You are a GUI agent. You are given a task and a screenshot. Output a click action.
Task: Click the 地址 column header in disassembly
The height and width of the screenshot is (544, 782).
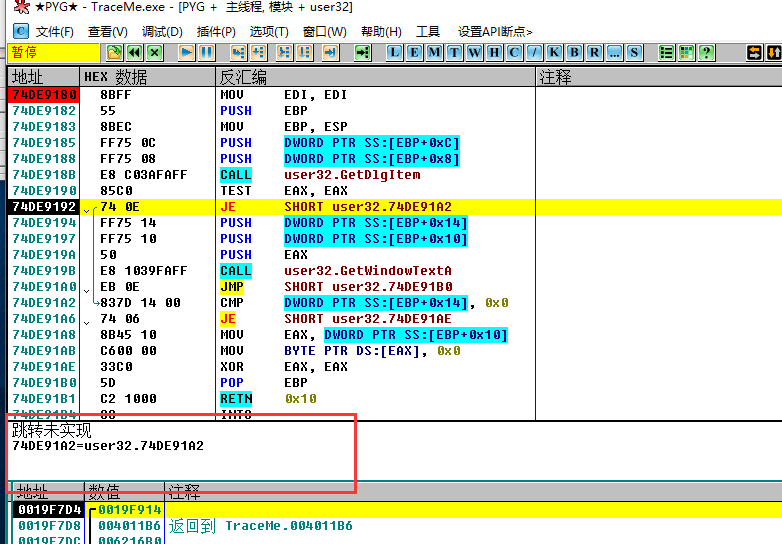pyautogui.click(x=43, y=77)
